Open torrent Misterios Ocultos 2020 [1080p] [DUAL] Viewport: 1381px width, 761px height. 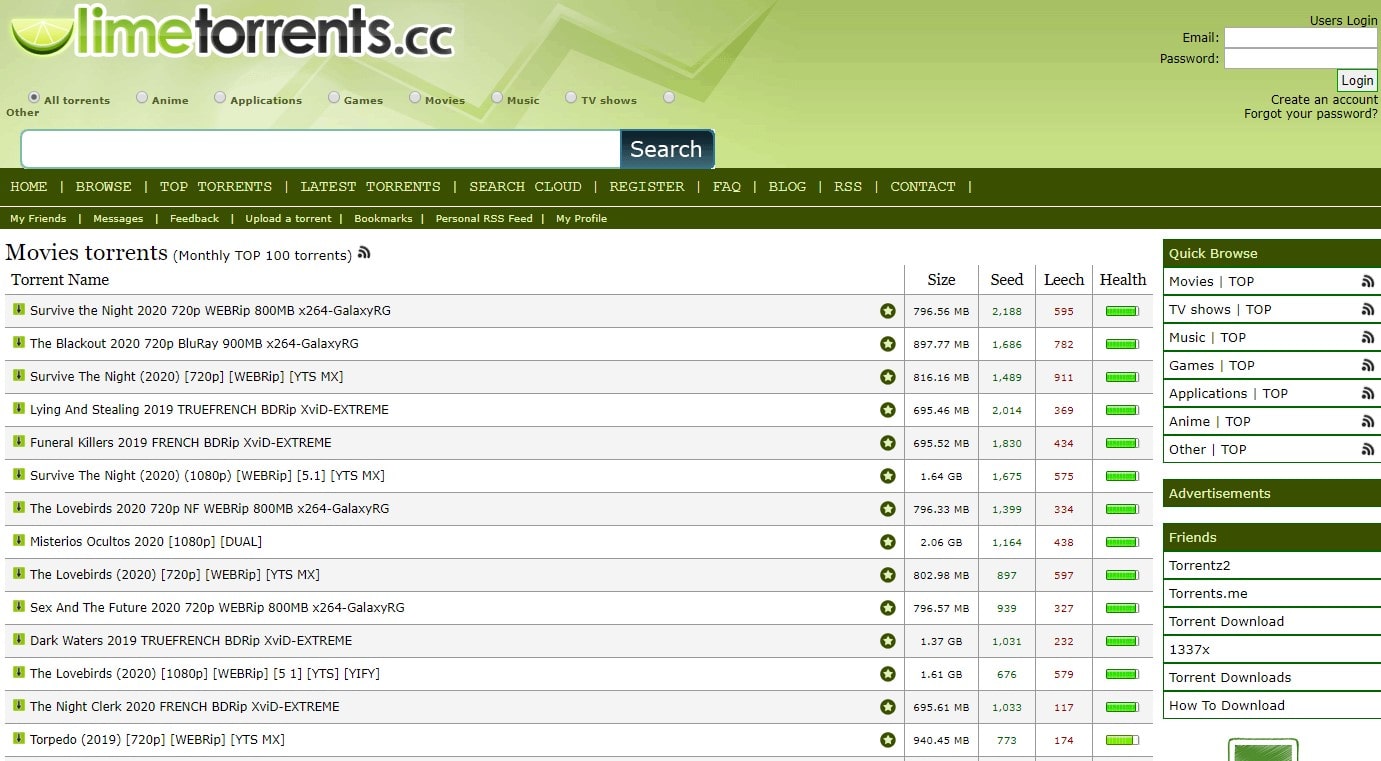[x=146, y=541]
